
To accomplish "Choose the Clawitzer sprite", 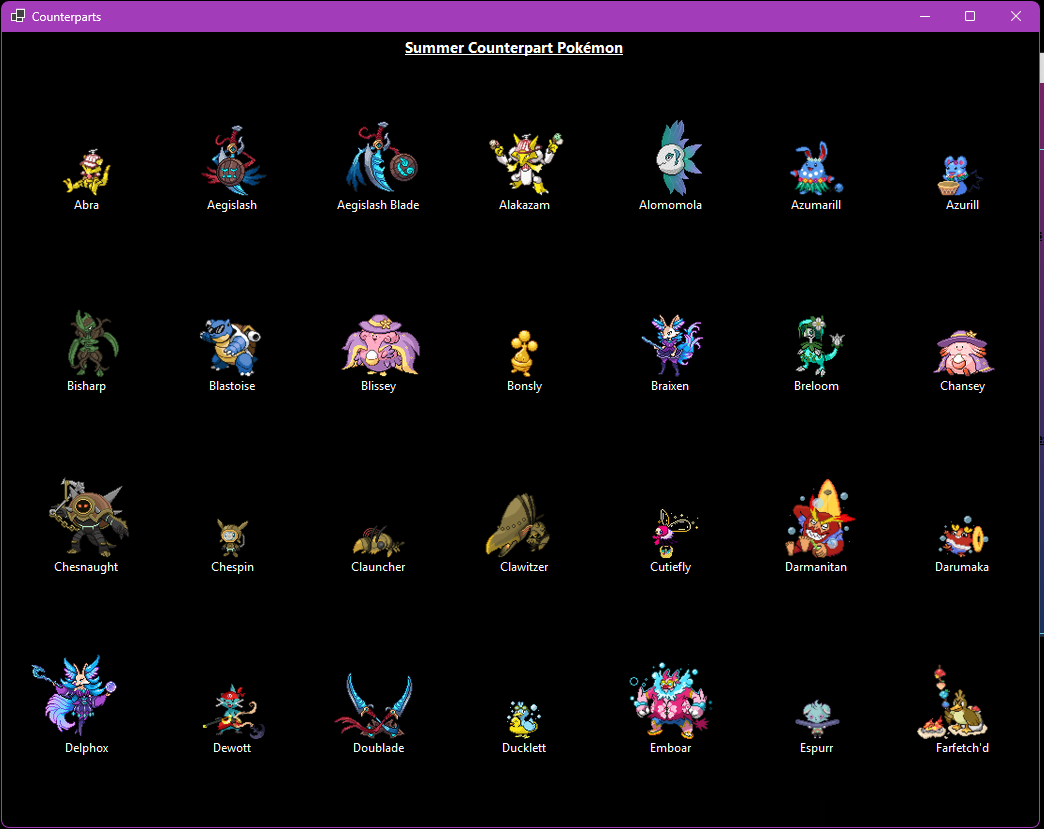I will coord(519,525).
